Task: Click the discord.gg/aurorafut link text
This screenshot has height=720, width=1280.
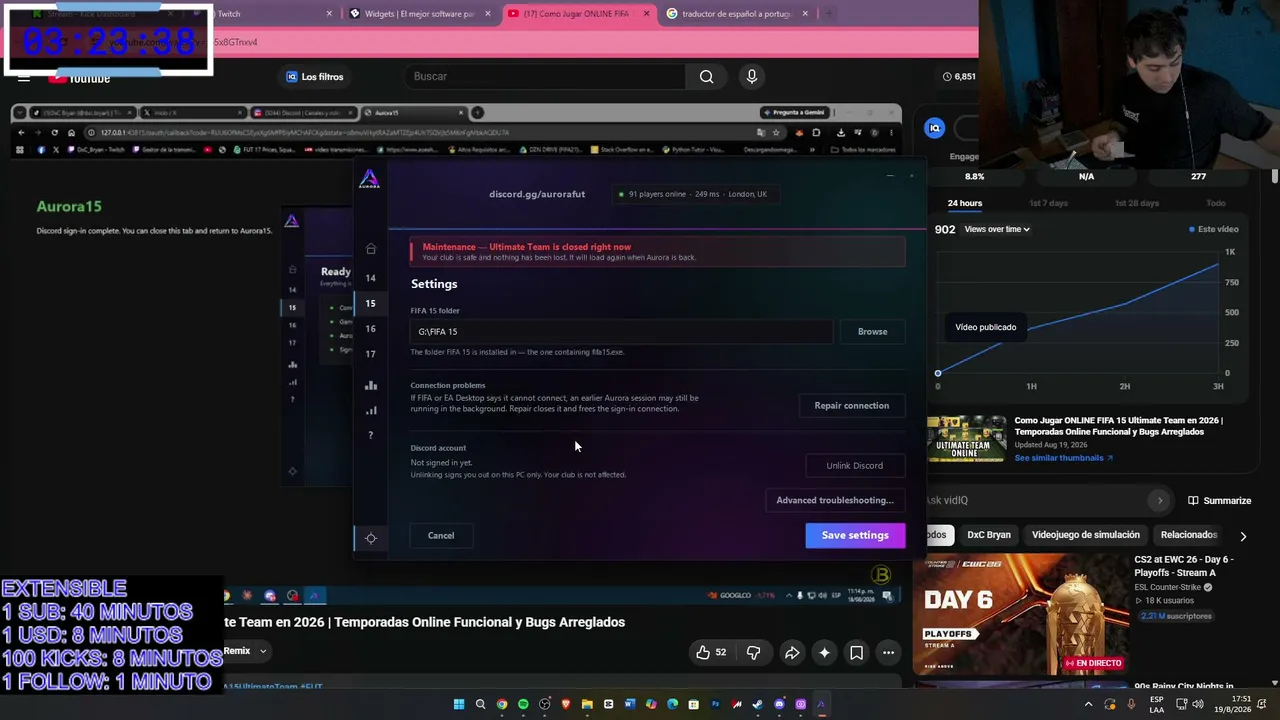Action: [x=537, y=194]
